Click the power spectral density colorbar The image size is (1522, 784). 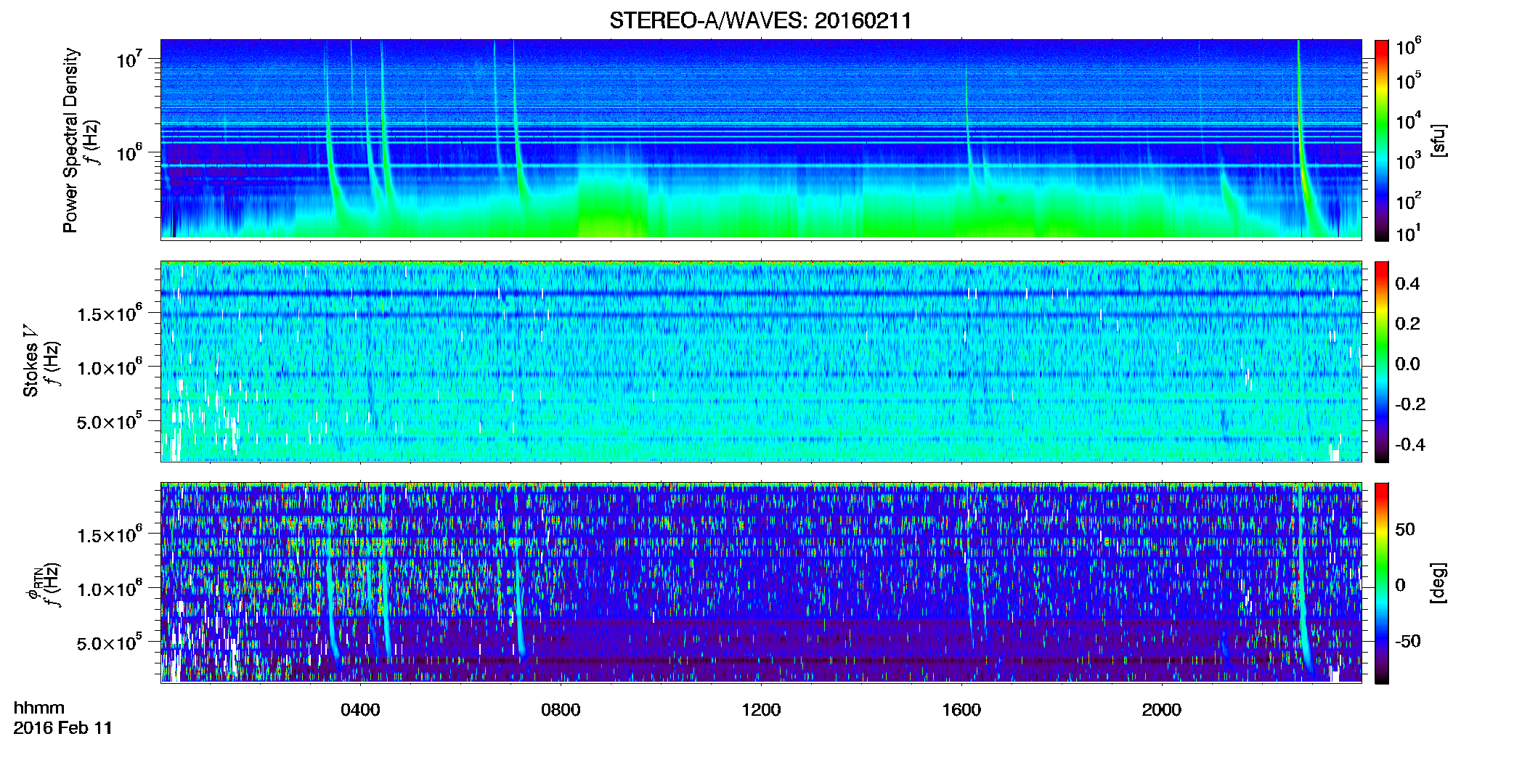coord(1382,140)
